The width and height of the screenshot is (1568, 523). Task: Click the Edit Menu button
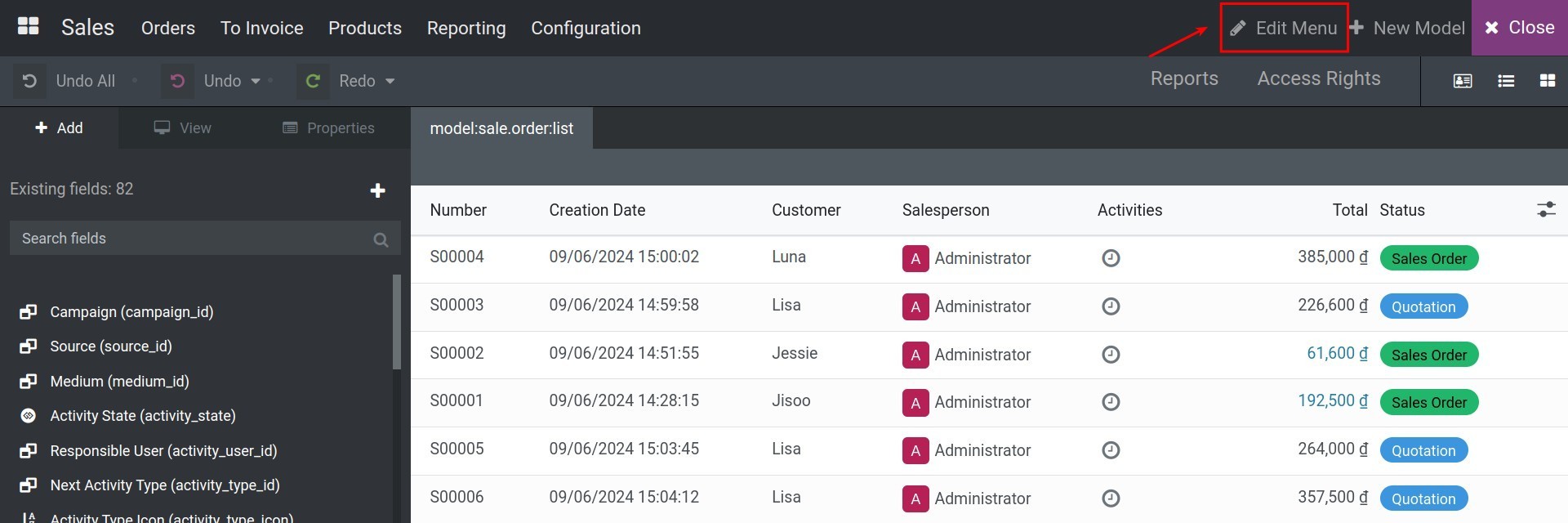[x=1284, y=28]
